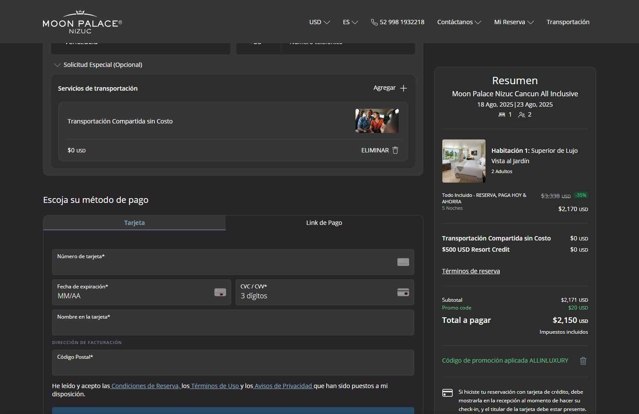
Task: Open Avisos de Privacidad link
Action: coord(283,386)
